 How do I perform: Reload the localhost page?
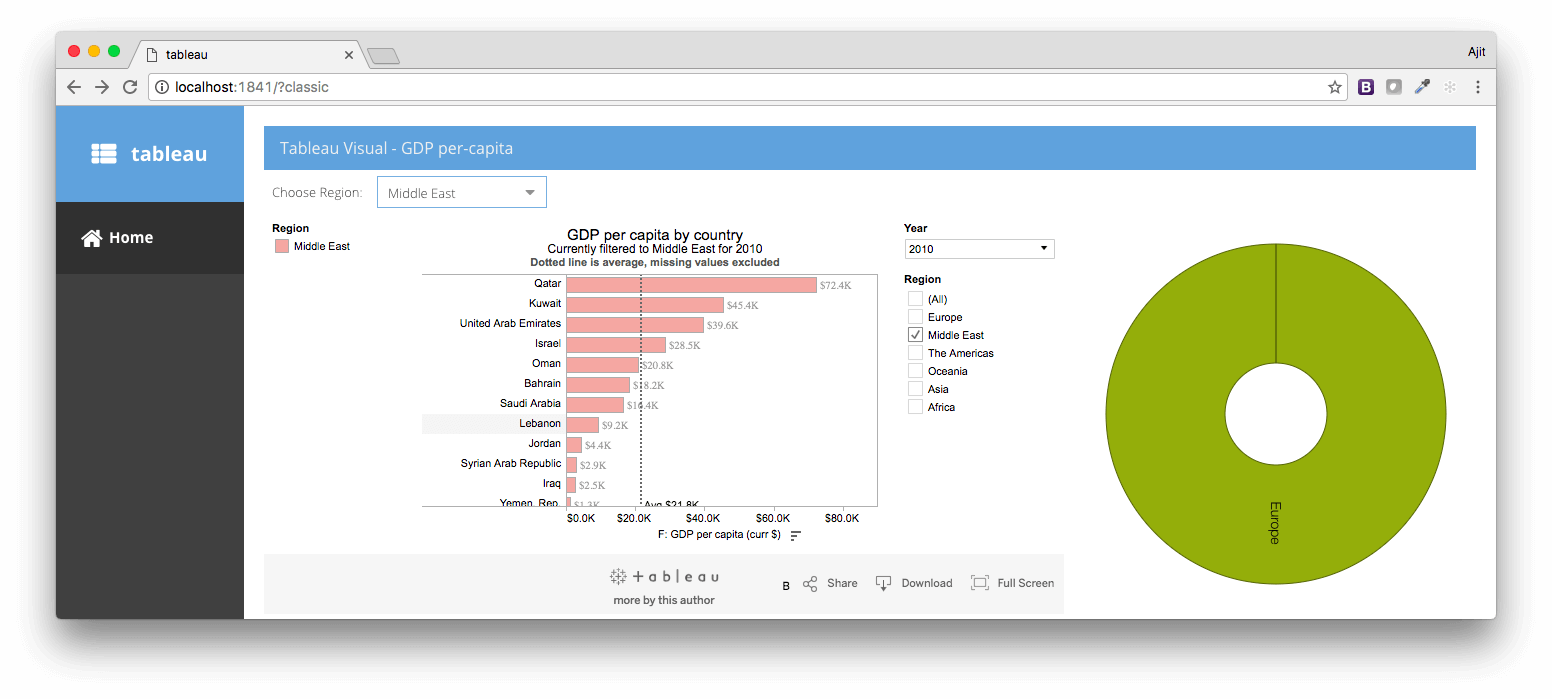(x=130, y=87)
